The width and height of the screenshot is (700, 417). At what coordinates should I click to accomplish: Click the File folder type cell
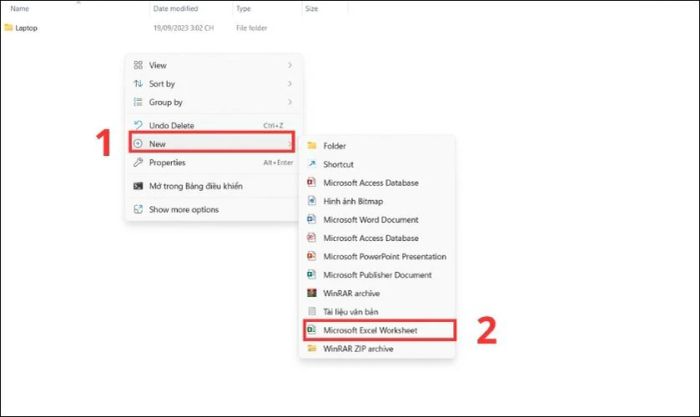pyautogui.click(x=251, y=28)
